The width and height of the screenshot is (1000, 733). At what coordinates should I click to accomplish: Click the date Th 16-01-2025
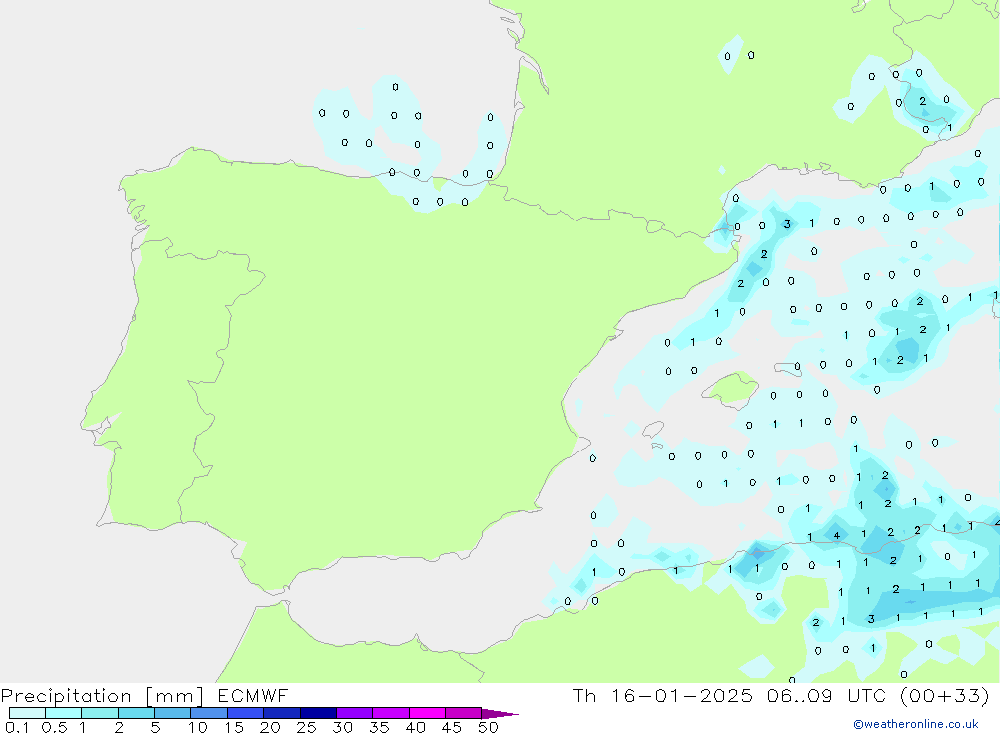(662, 696)
